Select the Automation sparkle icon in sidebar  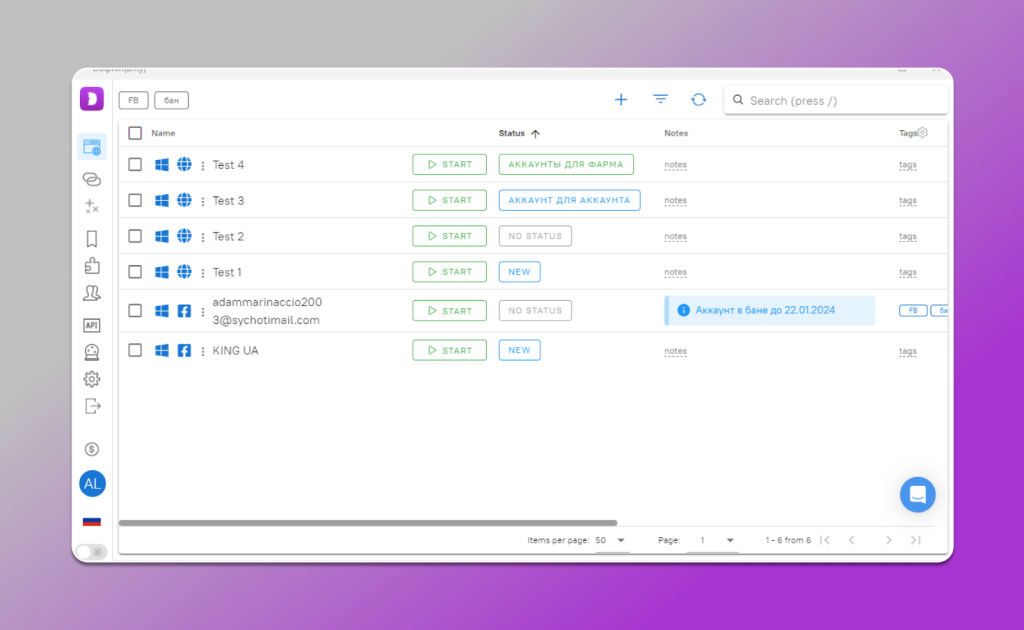(92, 207)
